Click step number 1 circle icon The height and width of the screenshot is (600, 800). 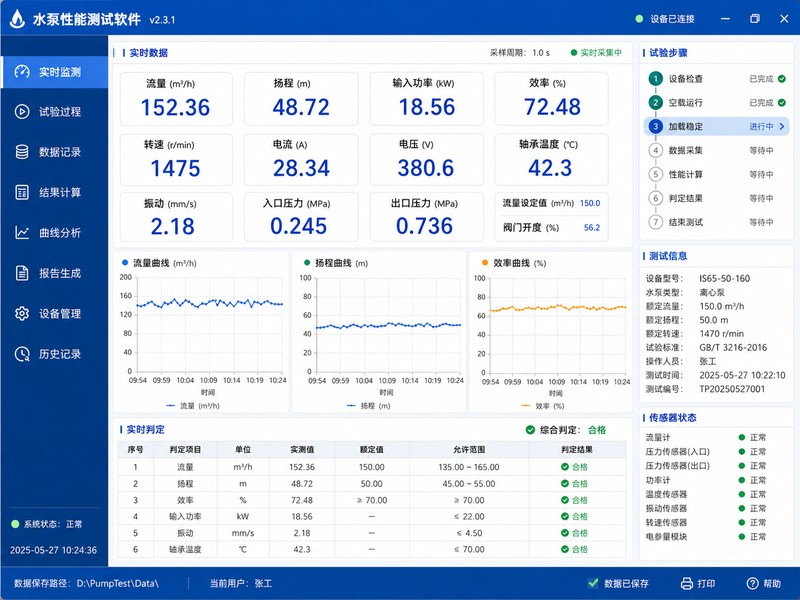click(x=656, y=79)
